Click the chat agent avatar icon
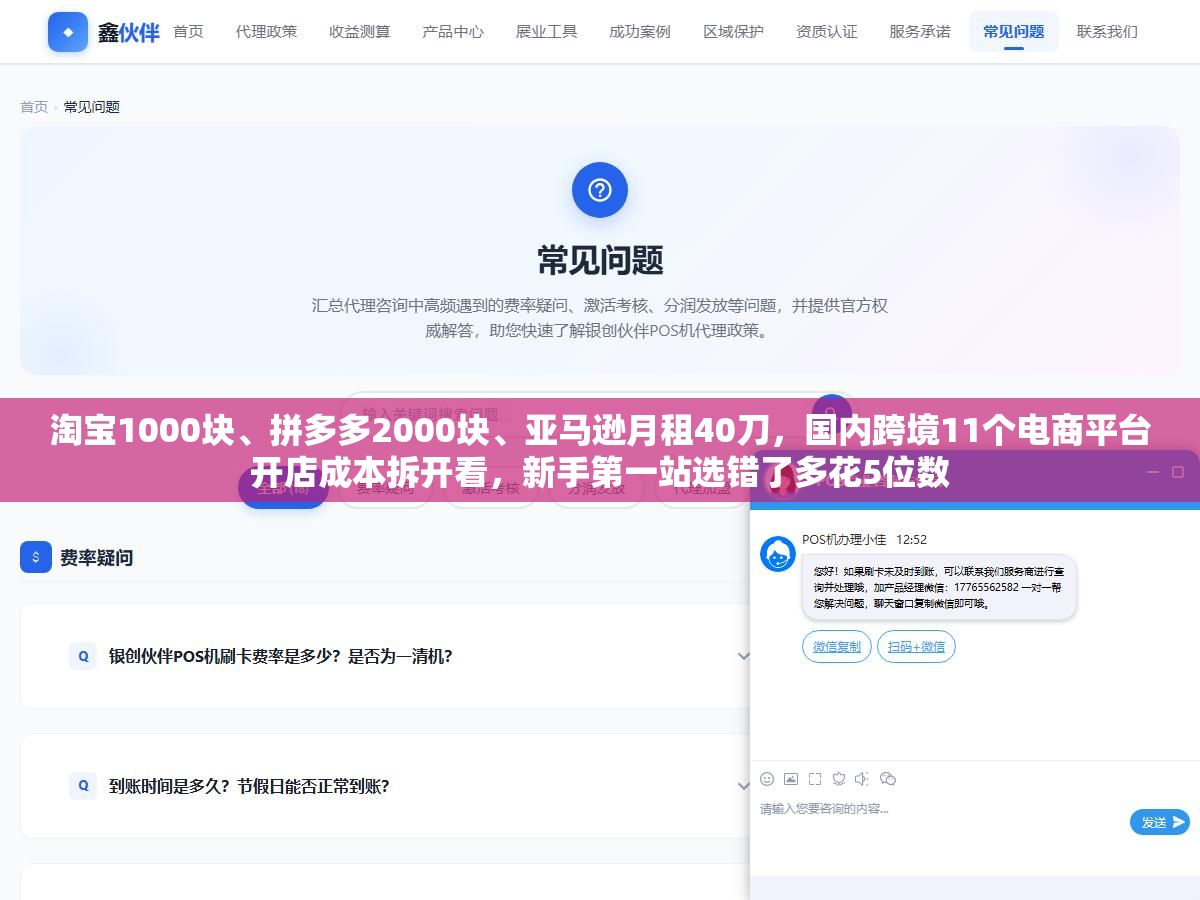The width and height of the screenshot is (1200, 900). [x=778, y=554]
